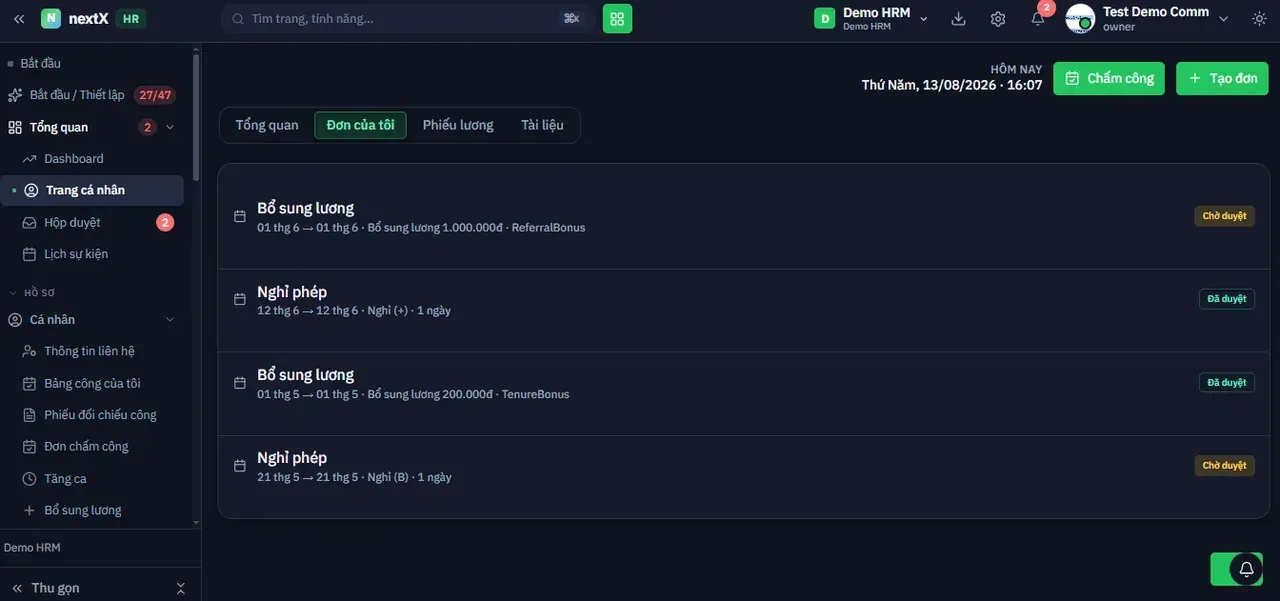Image resolution: width=1280 pixels, height=601 pixels.
Task: Click the Chấm công button
Action: pos(1109,78)
